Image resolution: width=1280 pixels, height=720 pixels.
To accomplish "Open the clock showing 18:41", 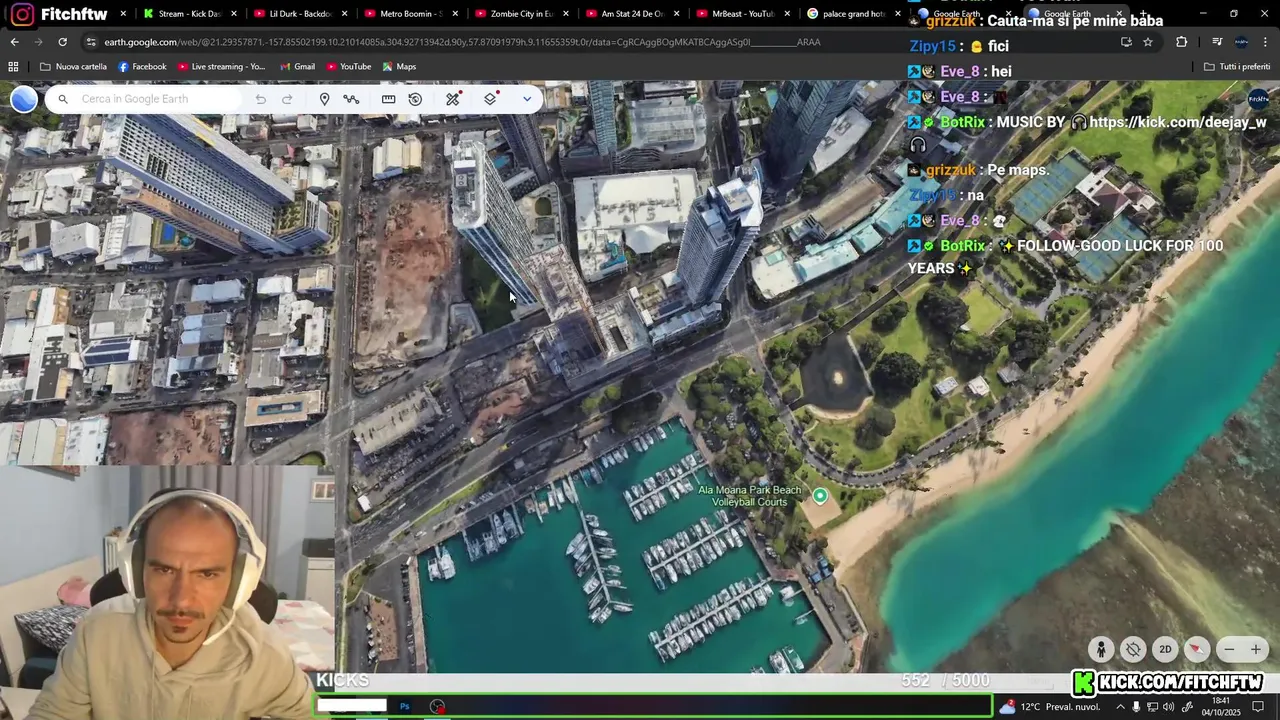I will point(1221,706).
